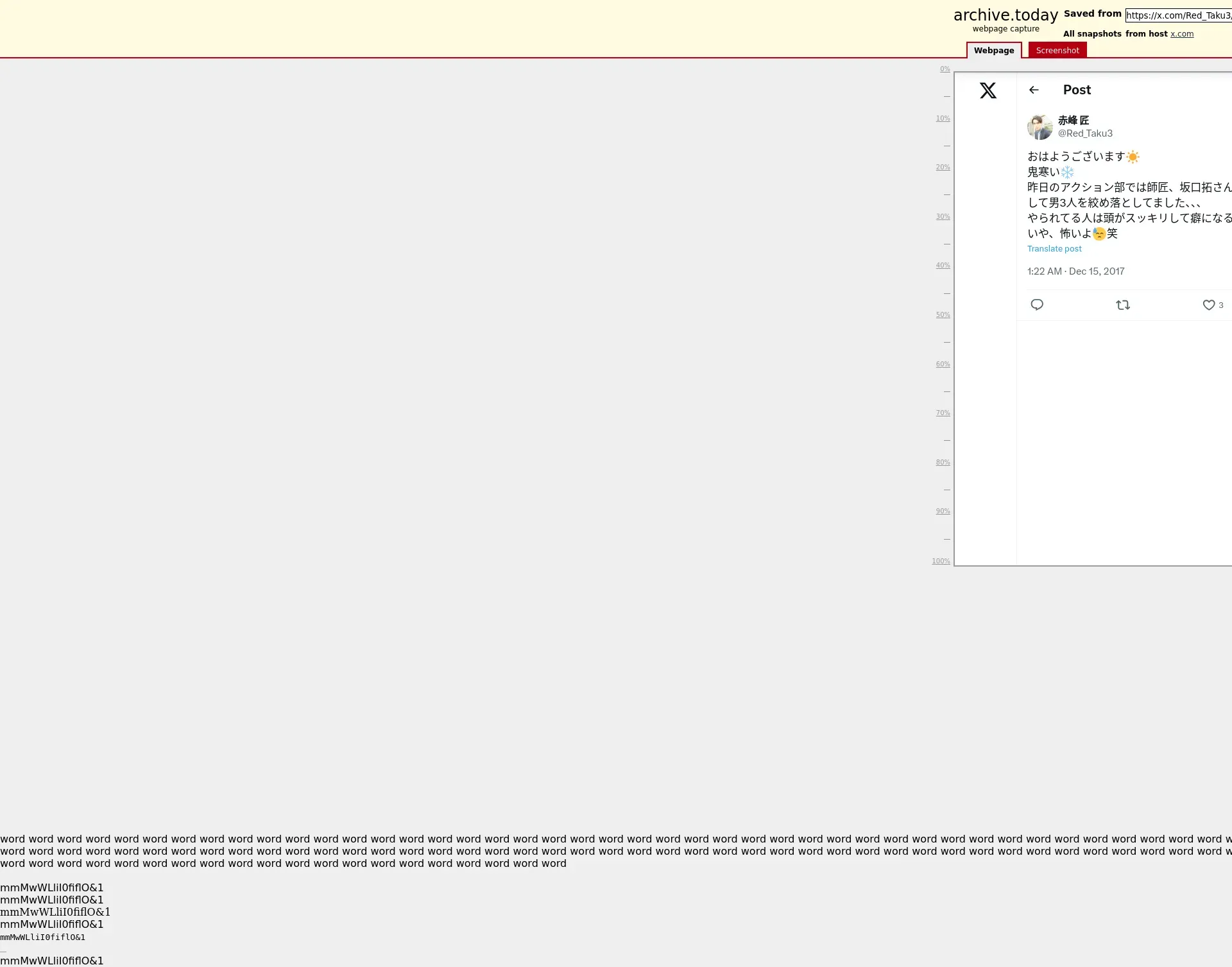Click the 赤峰 匠 display name

pos(1073,121)
